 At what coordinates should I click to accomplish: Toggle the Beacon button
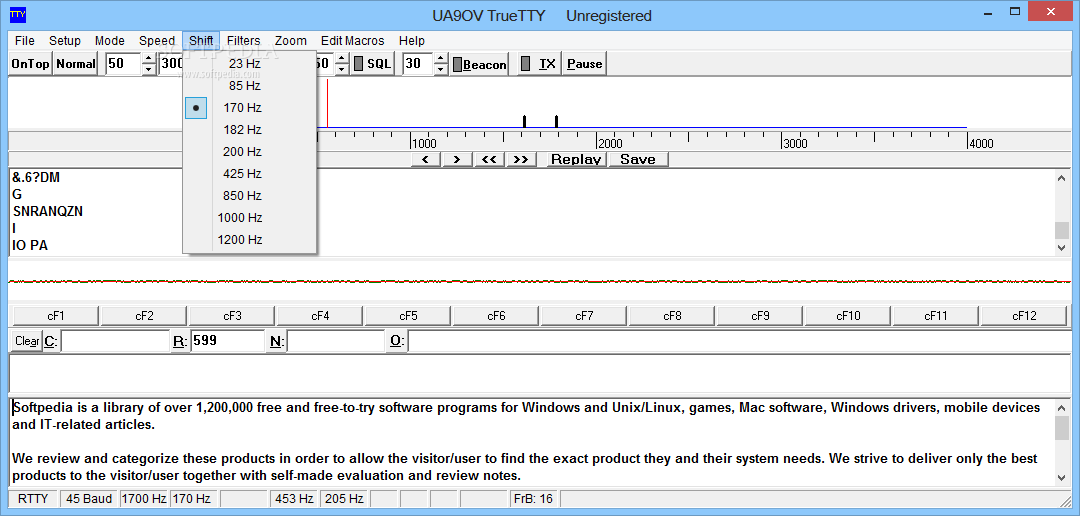(479, 64)
